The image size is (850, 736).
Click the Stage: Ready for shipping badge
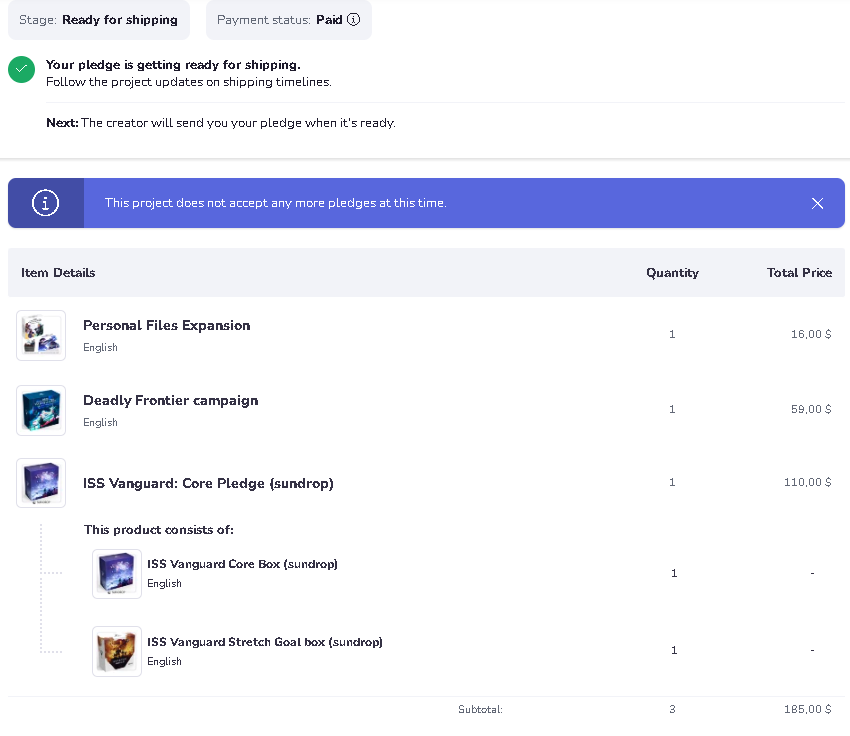[98, 20]
